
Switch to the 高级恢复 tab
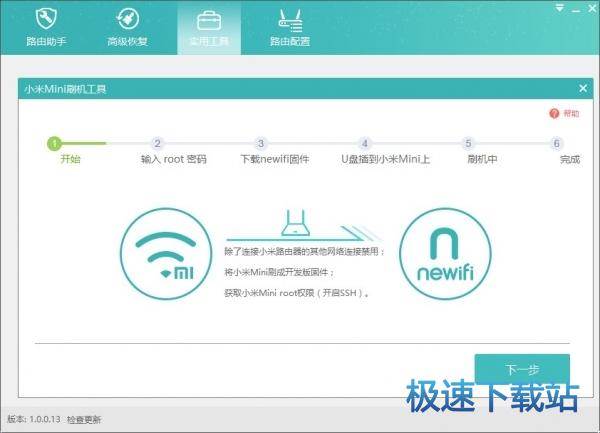[127, 28]
